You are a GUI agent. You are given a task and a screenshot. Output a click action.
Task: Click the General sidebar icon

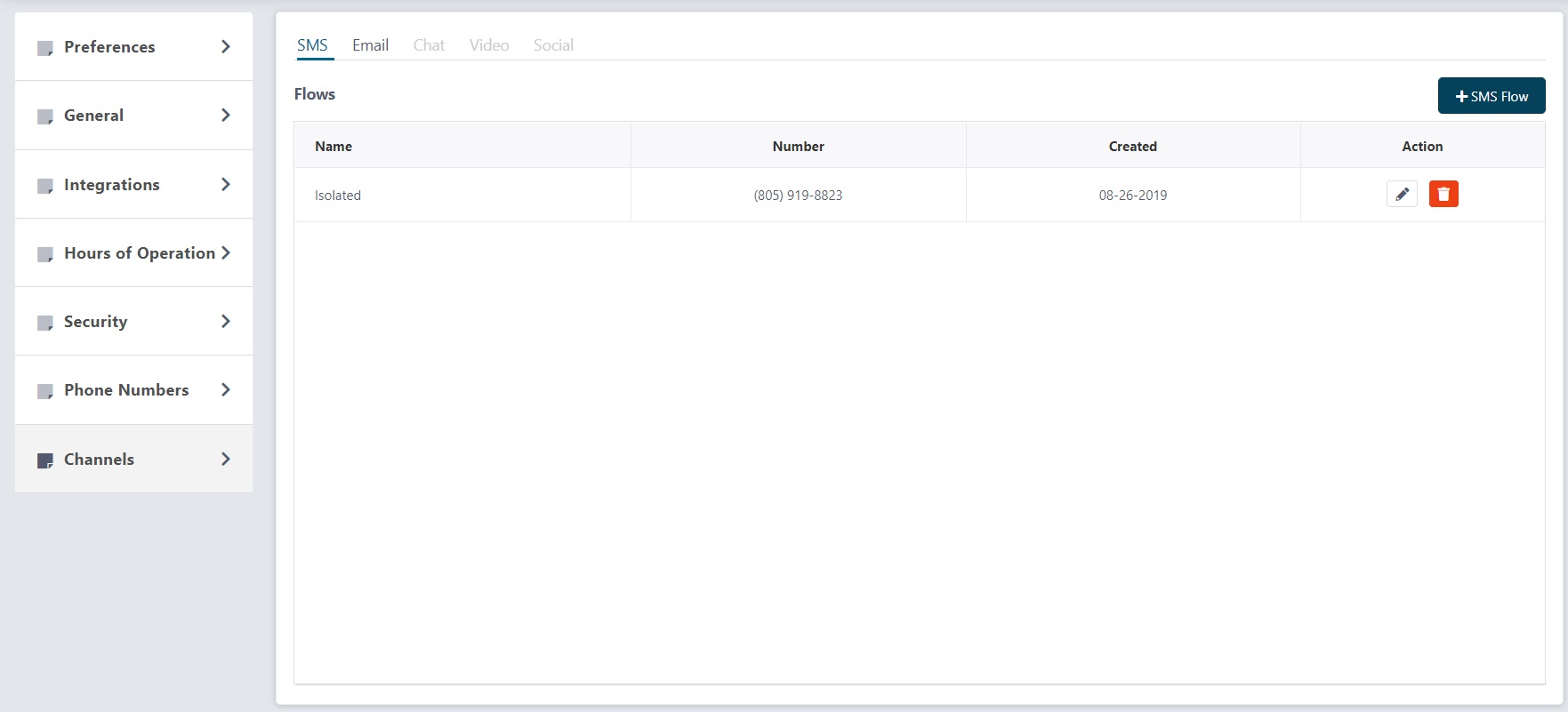coord(45,116)
